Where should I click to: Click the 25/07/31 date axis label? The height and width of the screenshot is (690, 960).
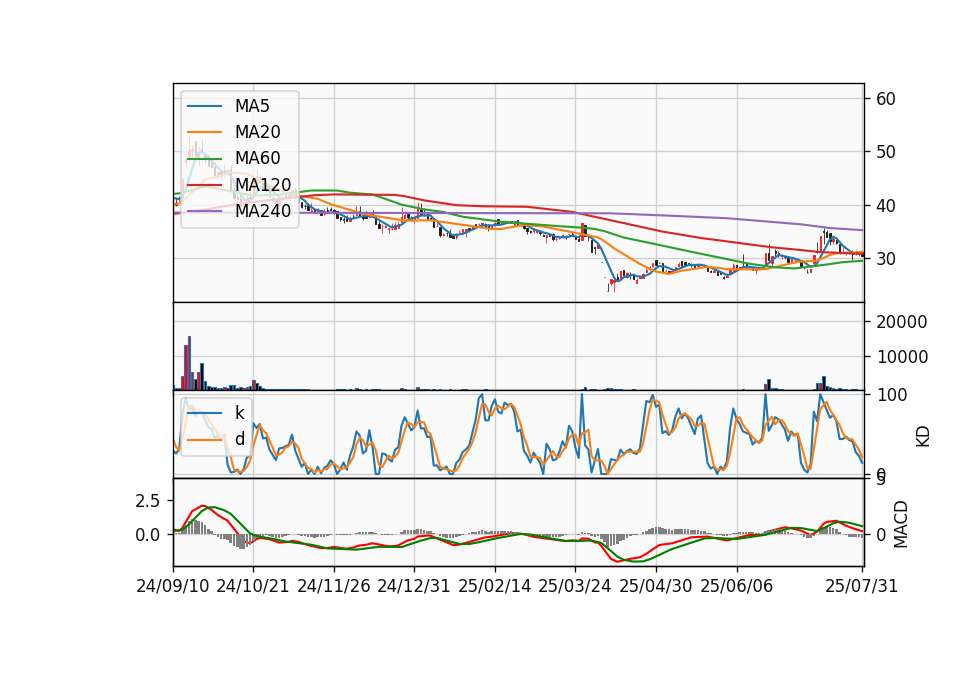click(x=861, y=586)
